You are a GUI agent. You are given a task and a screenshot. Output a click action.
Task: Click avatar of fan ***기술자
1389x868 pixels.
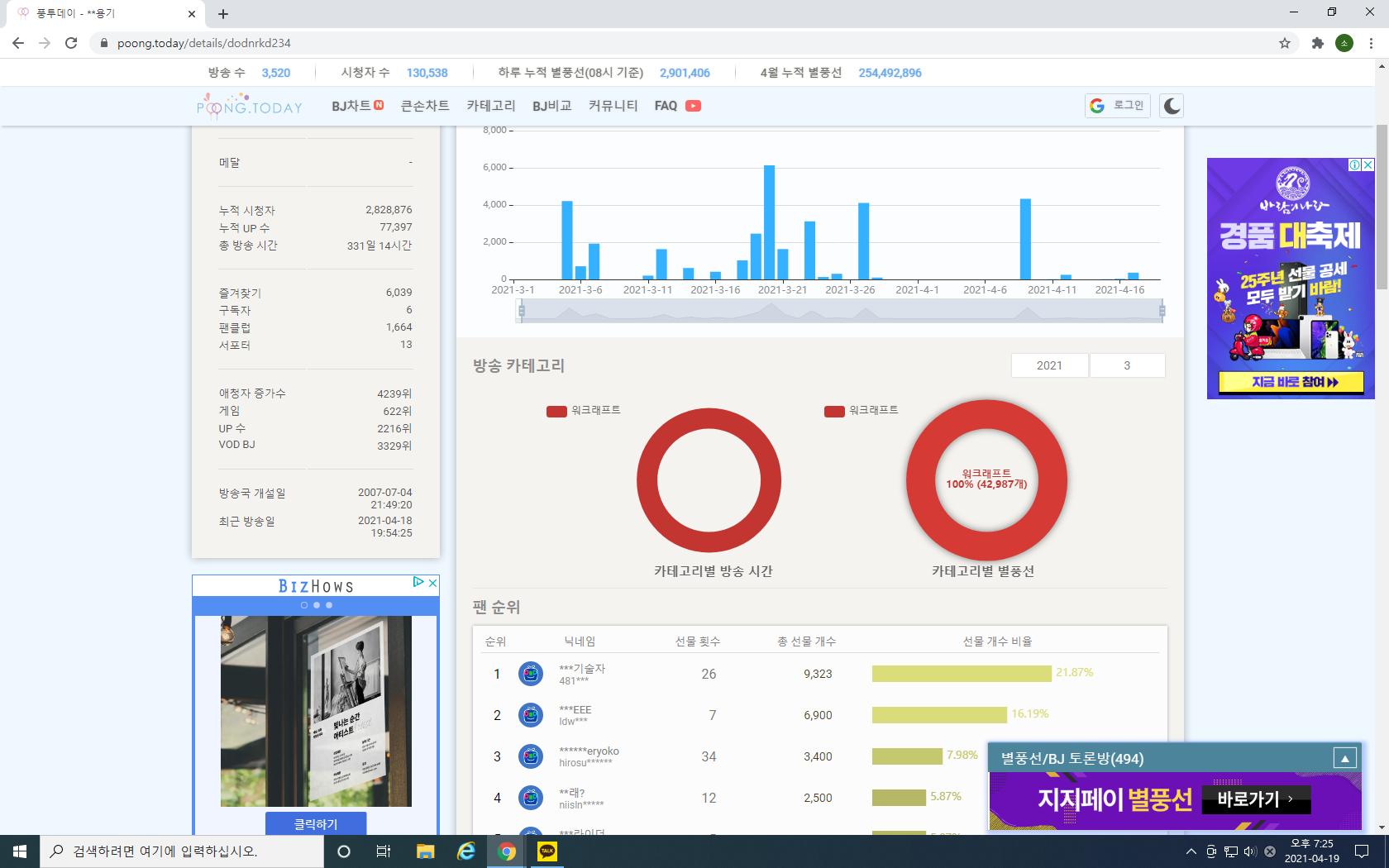(531, 674)
